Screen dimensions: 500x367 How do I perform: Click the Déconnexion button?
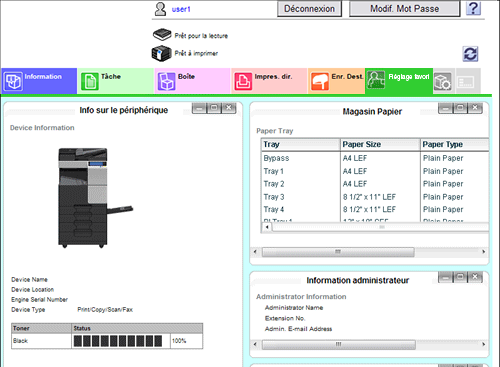309,9
